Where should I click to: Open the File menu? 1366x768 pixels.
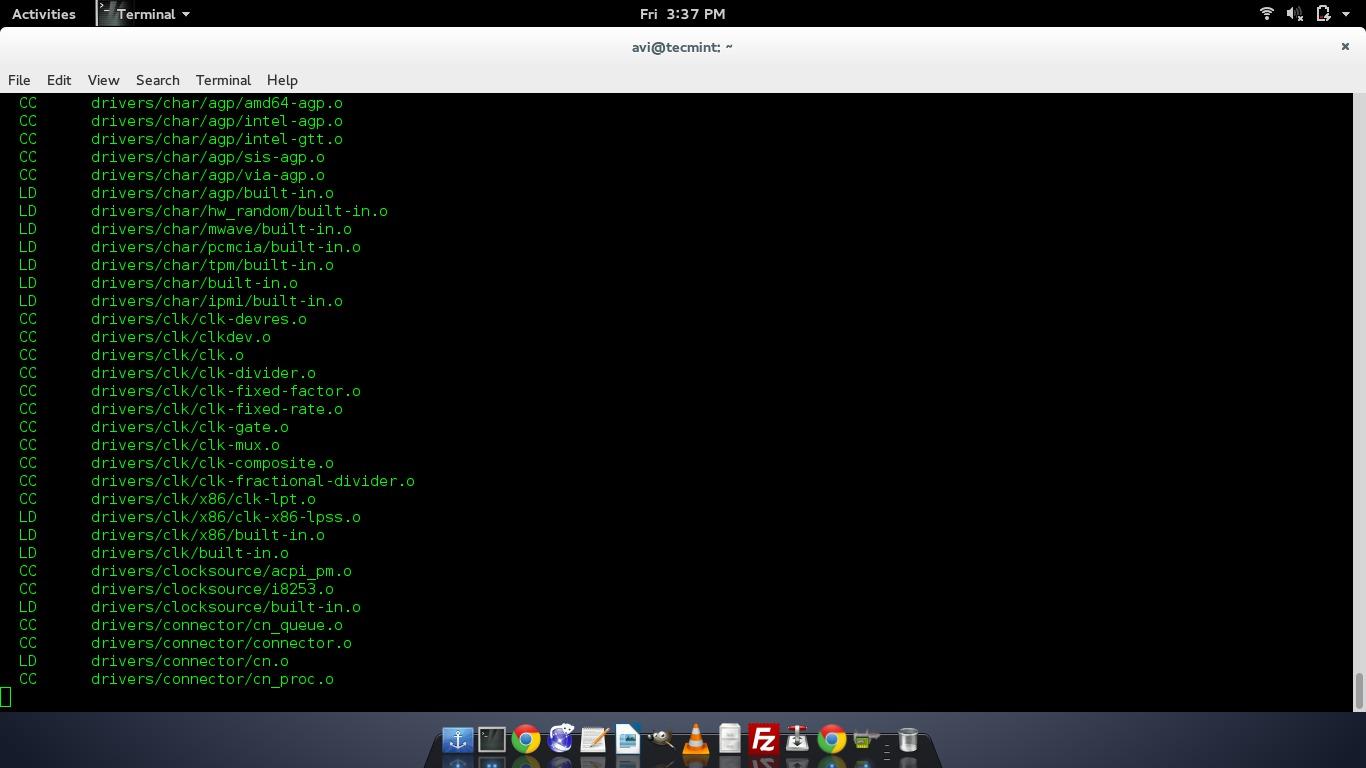19,80
